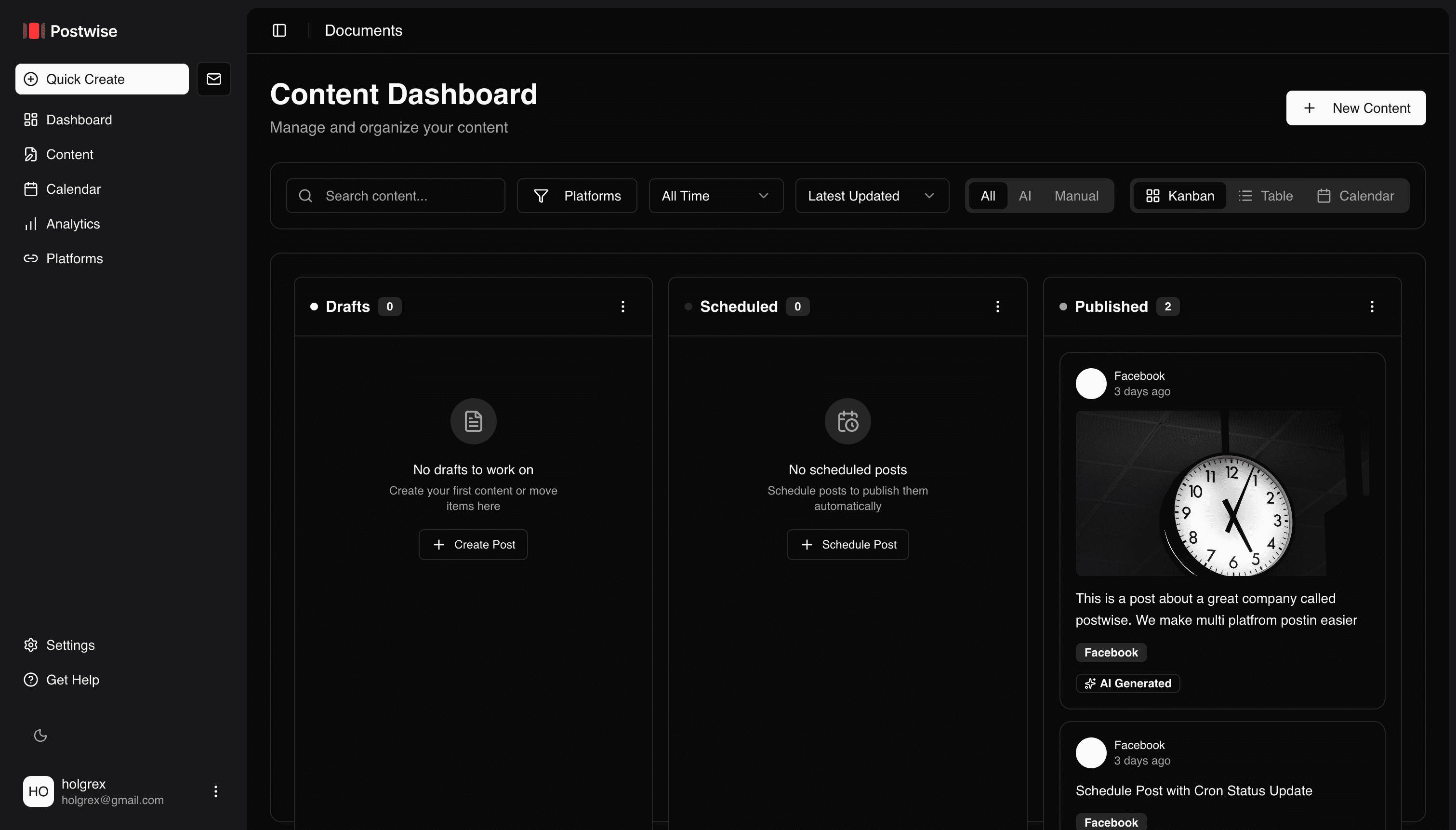Click Schedule Post in the Scheduled column
Viewport: 1456px width, 830px height.
(x=847, y=544)
